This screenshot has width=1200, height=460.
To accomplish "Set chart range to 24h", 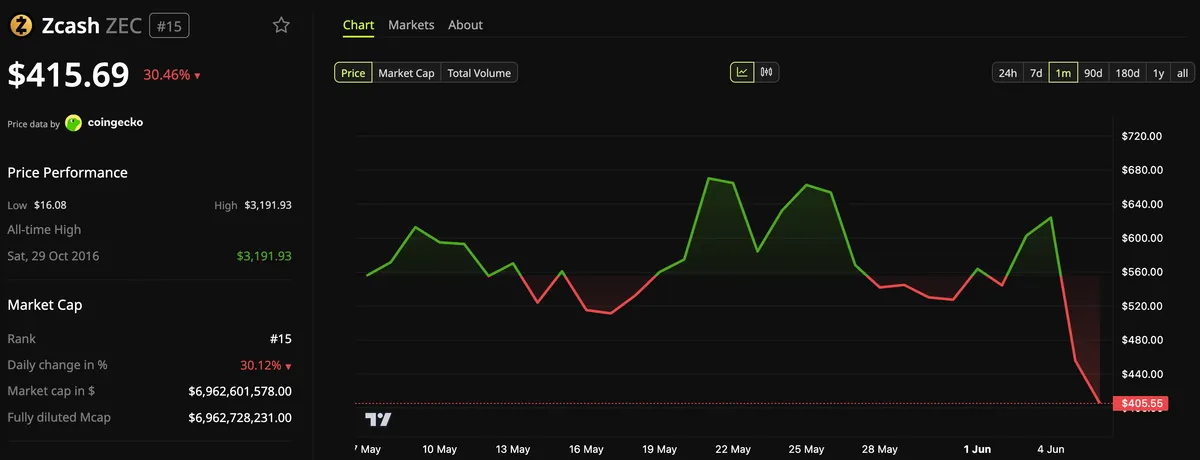I will point(1008,72).
